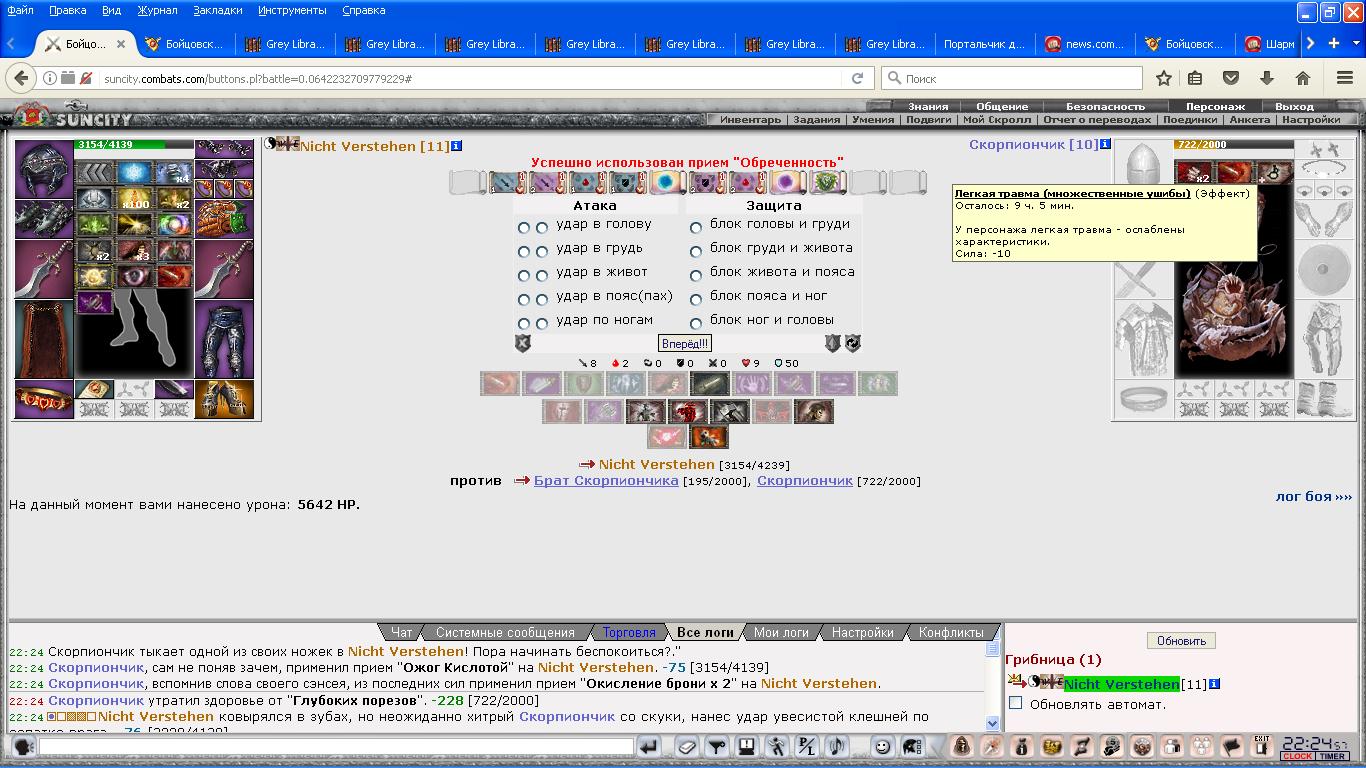
Task: Open a new browser tab with plus
Action: coord(1333,43)
